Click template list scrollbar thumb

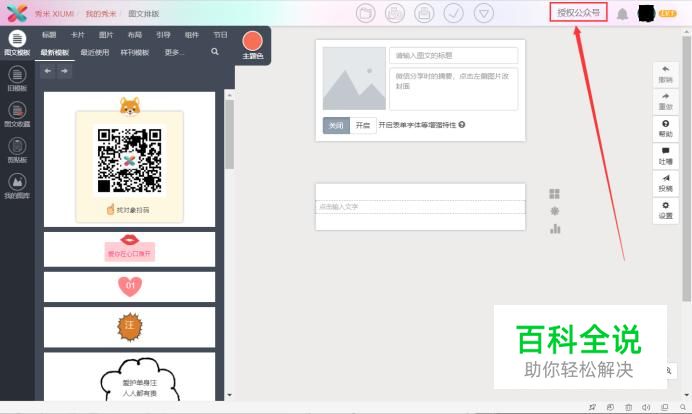pos(229,134)
